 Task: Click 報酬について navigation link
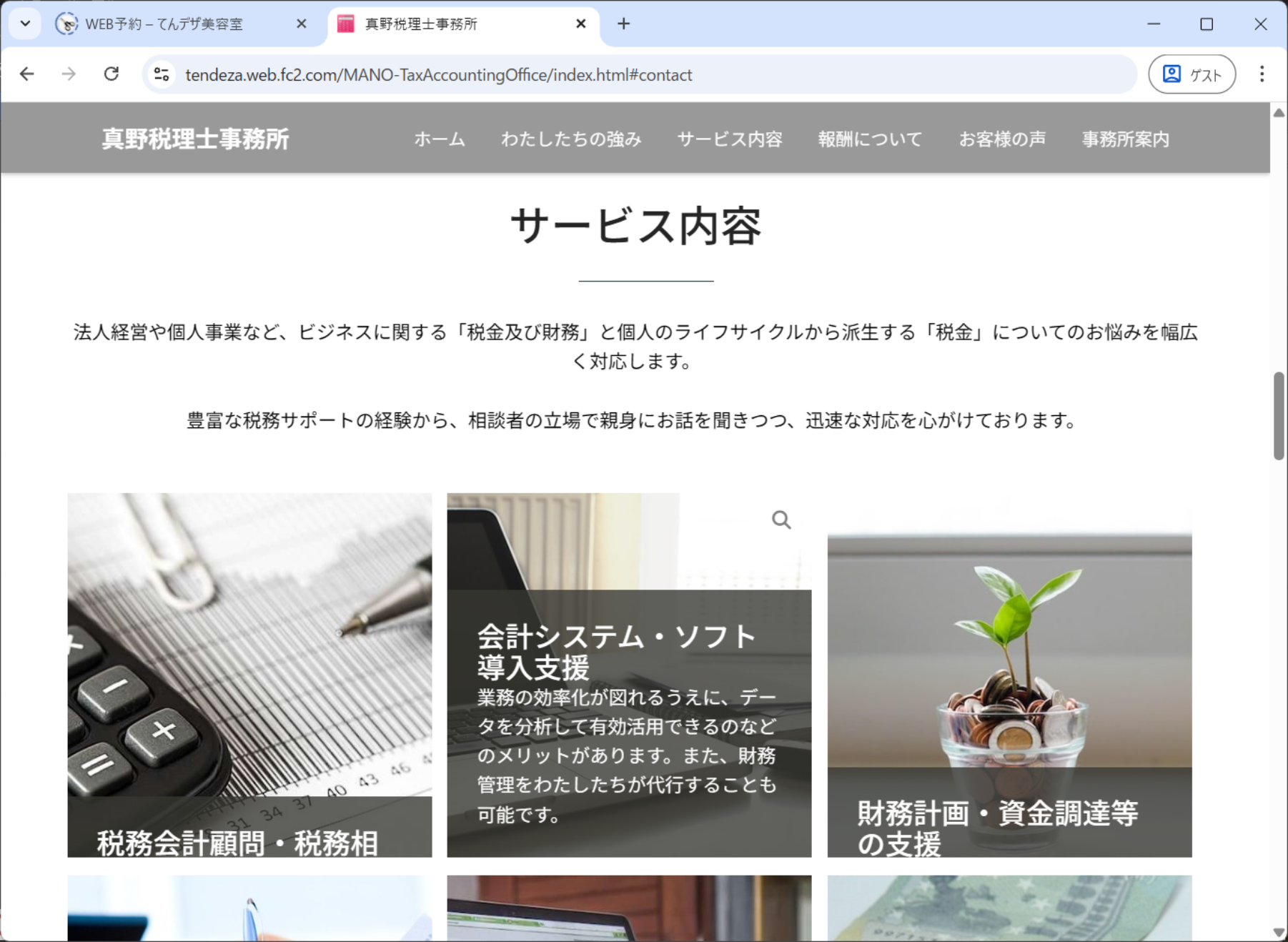(870, 139)
